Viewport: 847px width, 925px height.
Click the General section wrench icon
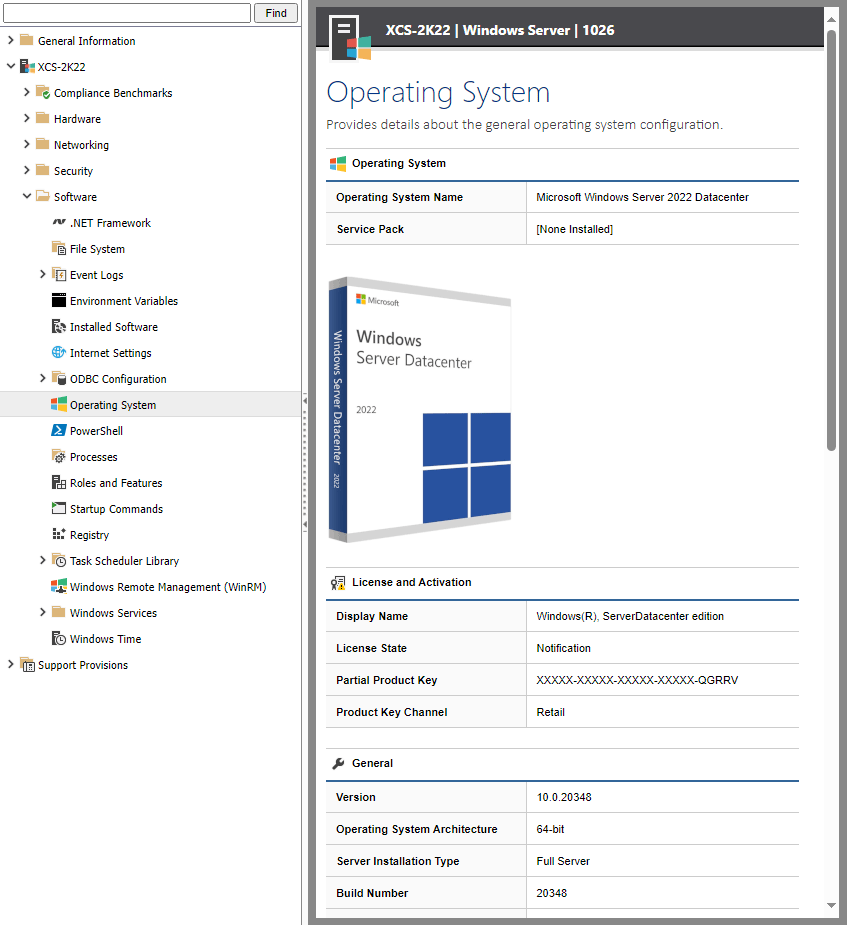pyautogui.click(x=338, y=763)
